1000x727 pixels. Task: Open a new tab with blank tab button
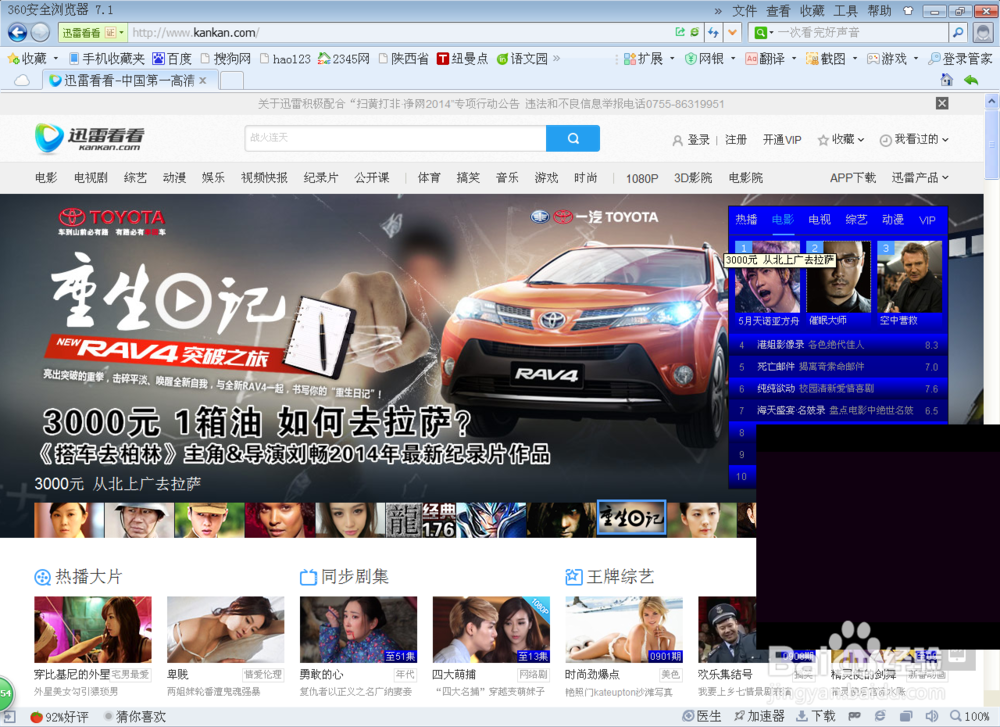pos(232,80)
